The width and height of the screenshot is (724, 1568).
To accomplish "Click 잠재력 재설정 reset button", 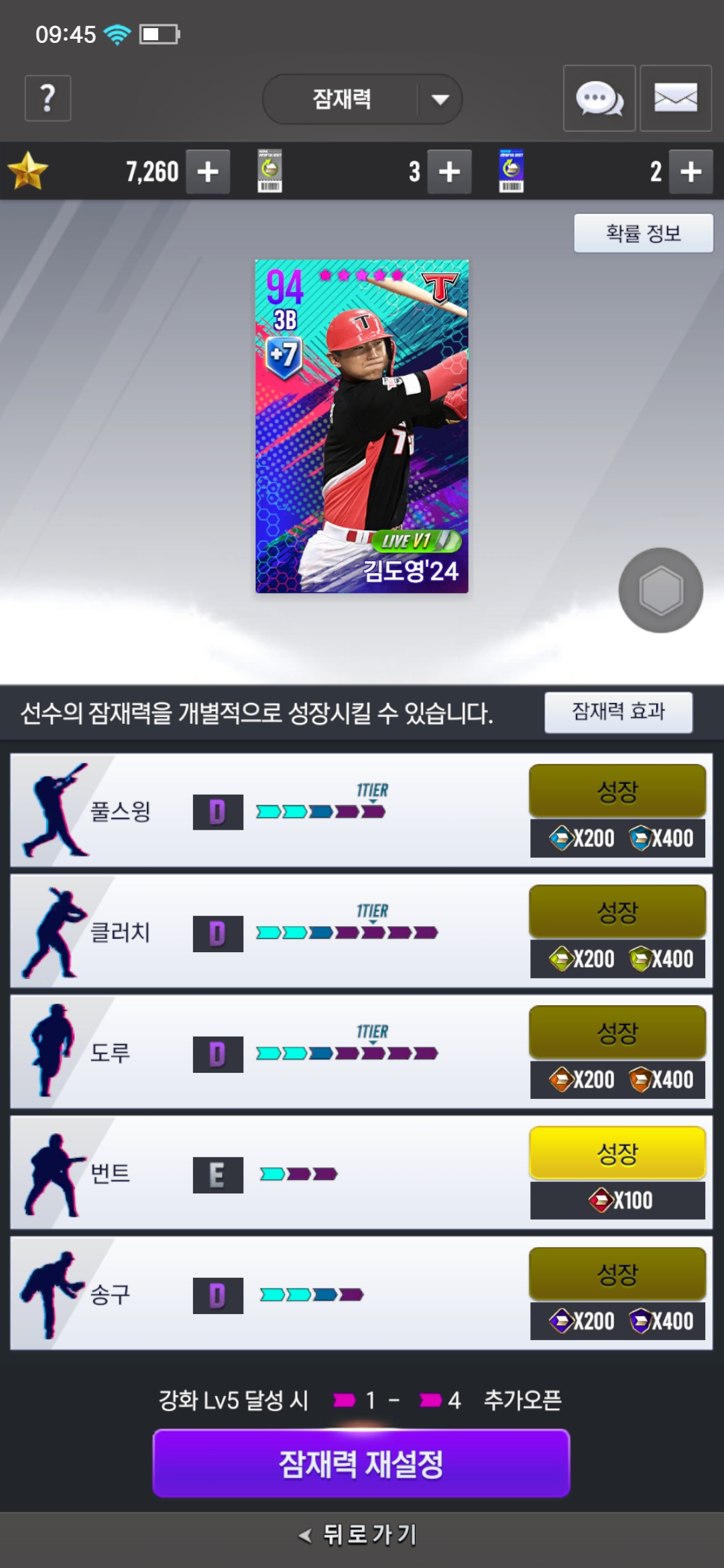I will 361,1463.
